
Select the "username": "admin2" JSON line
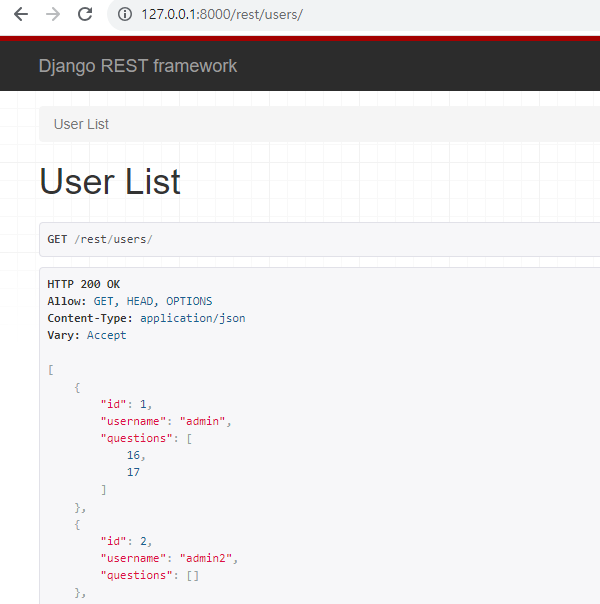pos(169,558)
